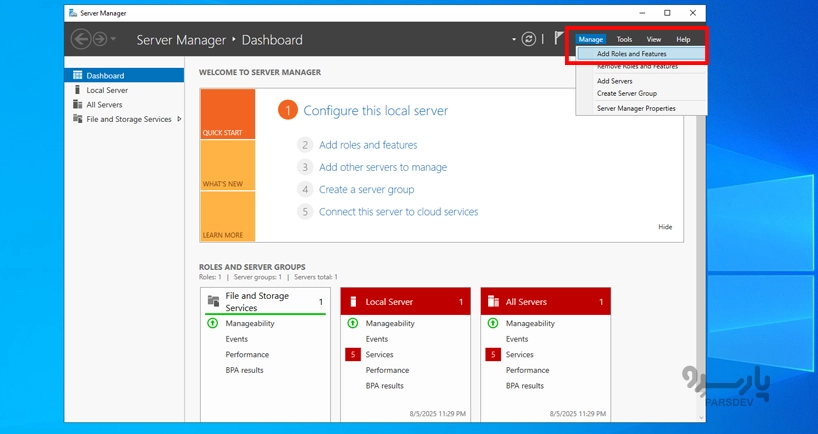Click Create a server group link
The width and height of the screenshot is (818, 434).
click(x=367, y=190)
